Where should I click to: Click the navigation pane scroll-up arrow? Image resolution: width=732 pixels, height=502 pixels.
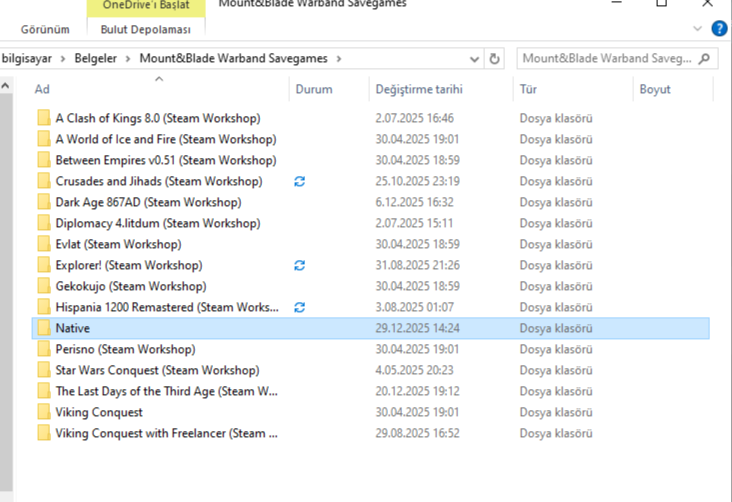tap(5, 85)
